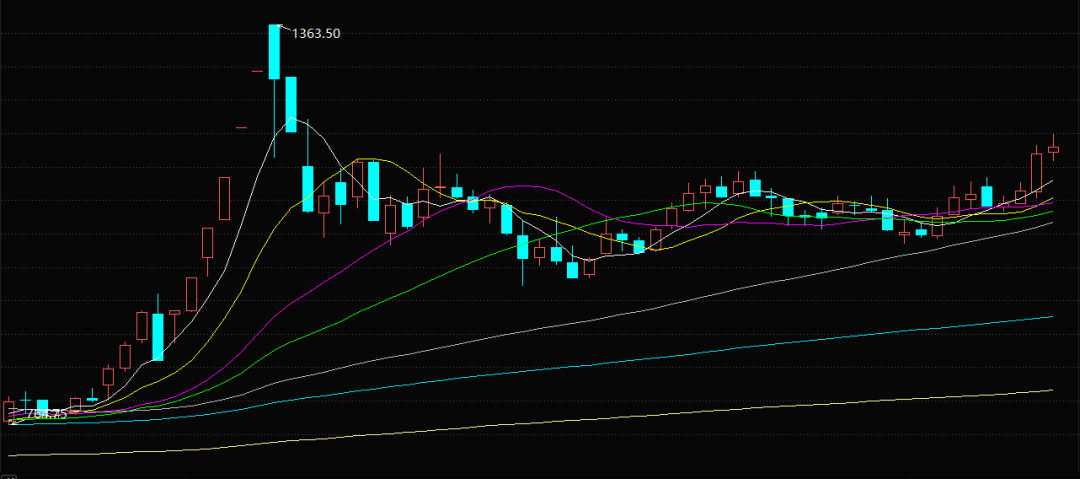This screenshot has width=1080, height=479.
Task: Select the second cyan candle after the peak
Action: pos(308,188)
